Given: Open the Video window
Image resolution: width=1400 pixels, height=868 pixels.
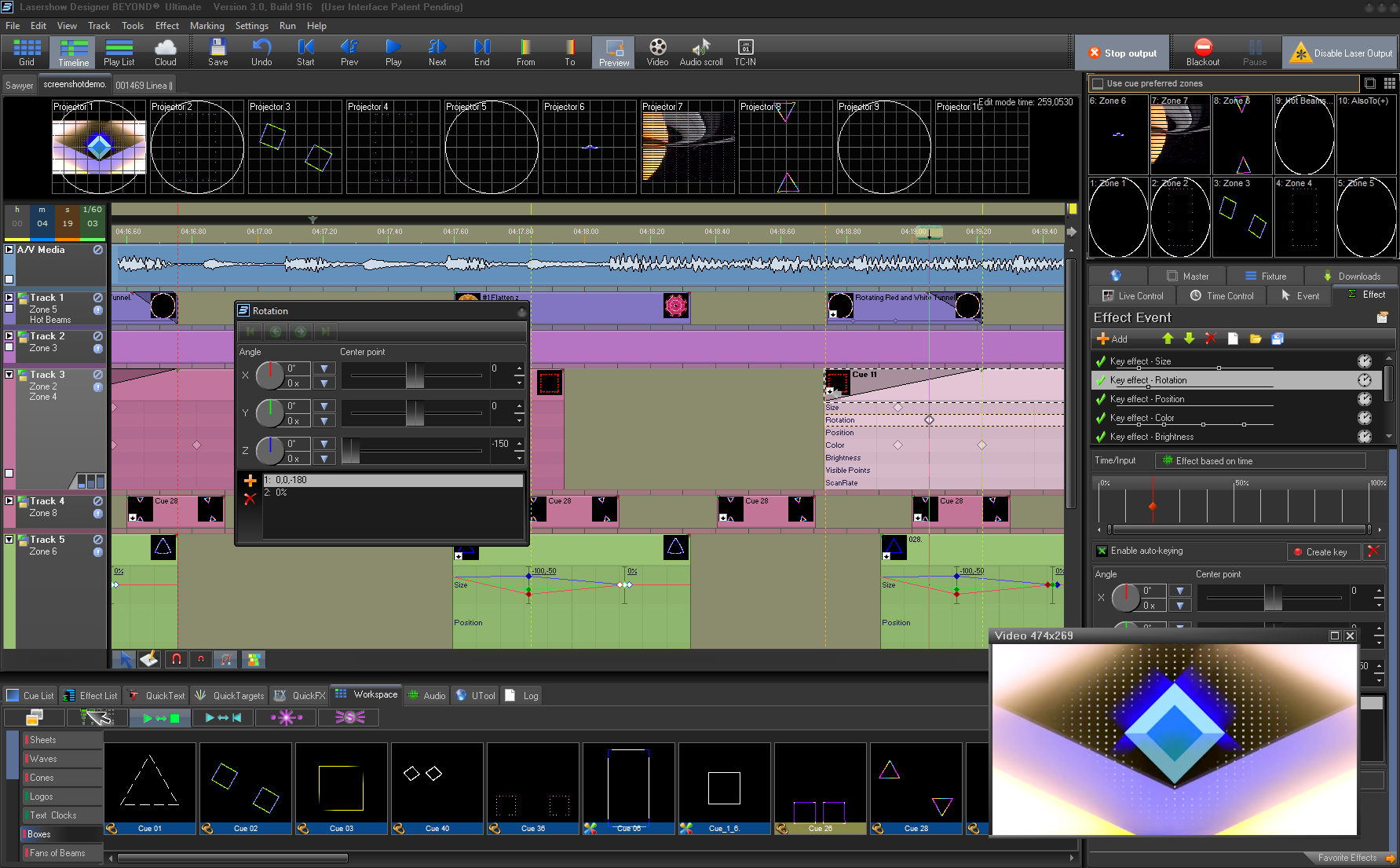Looking at the screenshot, I should click(x=657, y=53).
